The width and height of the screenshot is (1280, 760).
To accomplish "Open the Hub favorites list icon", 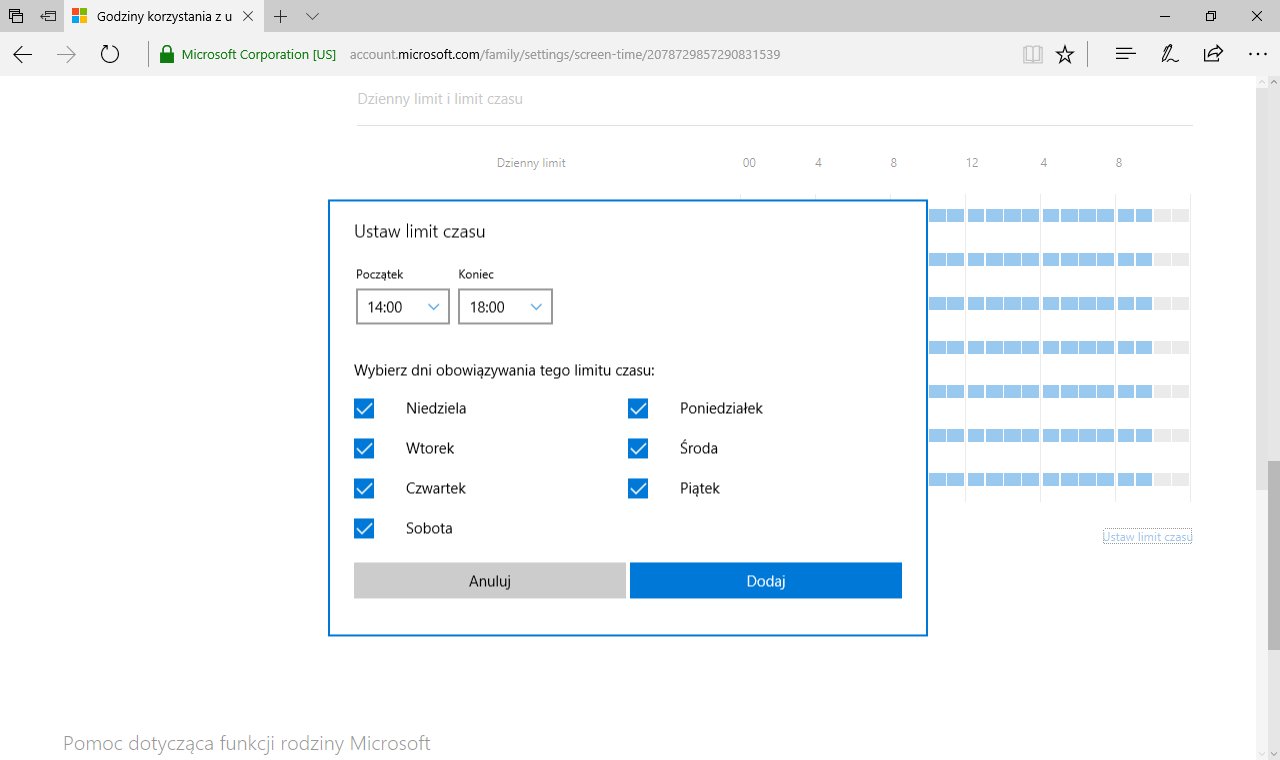I will pyautogui.click(x=1125, y=55).
